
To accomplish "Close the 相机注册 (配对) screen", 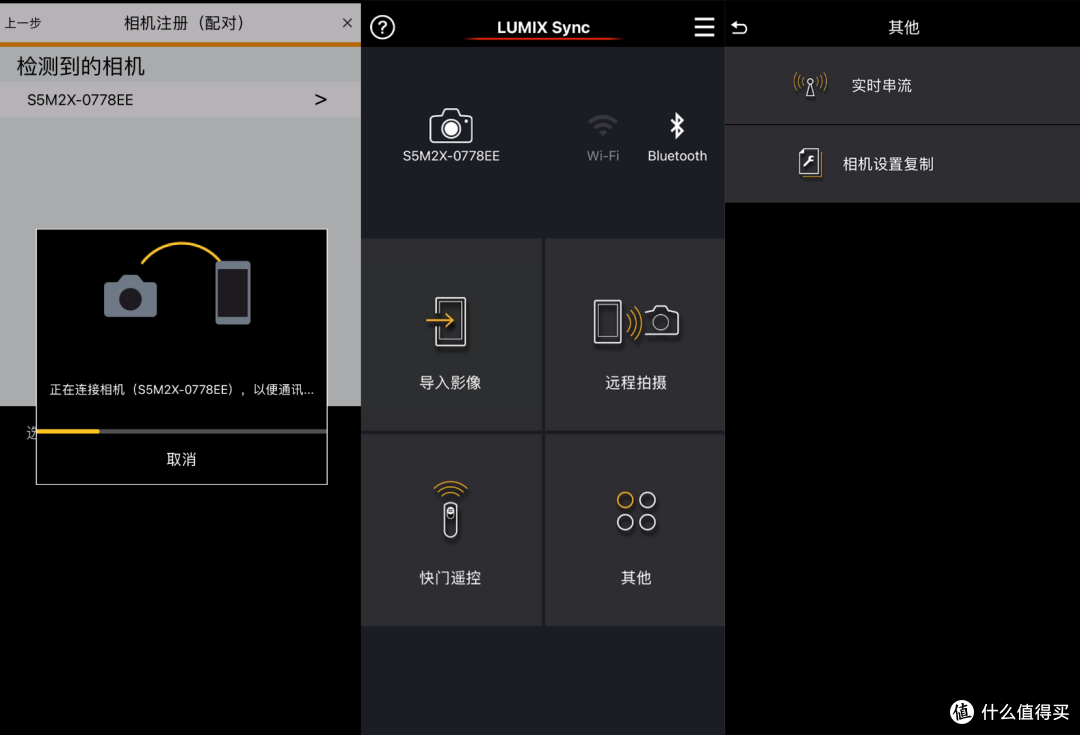I will pyautogui.click(x=347, y=23).
